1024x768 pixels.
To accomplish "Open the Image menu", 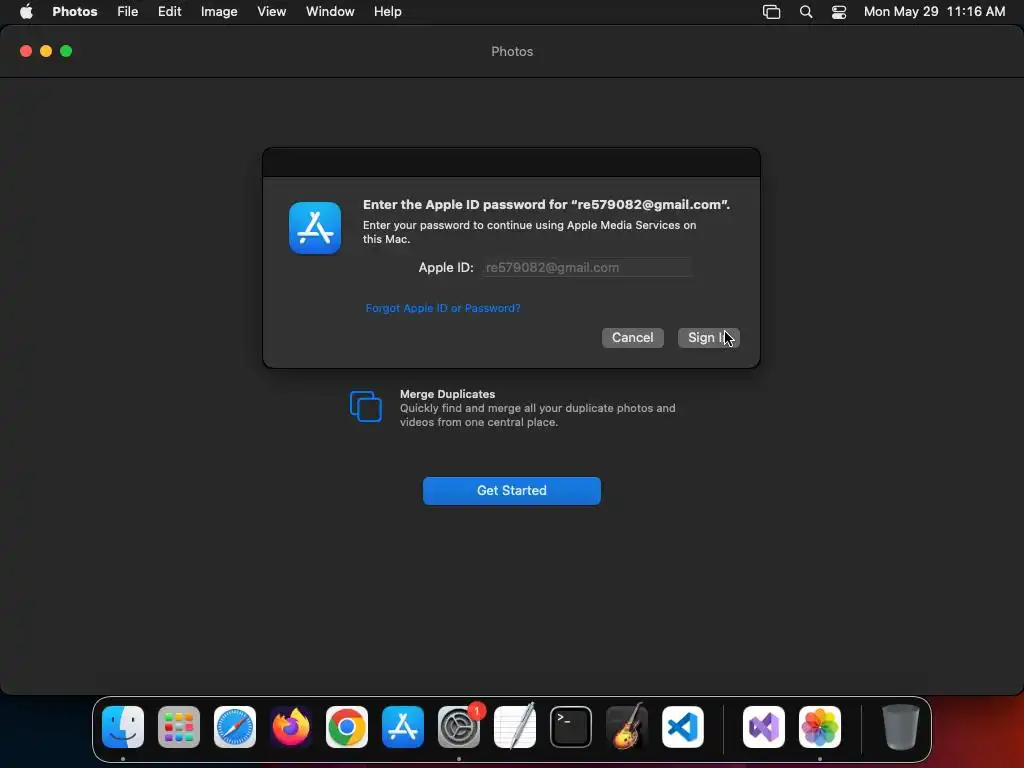I will (219, 12).
